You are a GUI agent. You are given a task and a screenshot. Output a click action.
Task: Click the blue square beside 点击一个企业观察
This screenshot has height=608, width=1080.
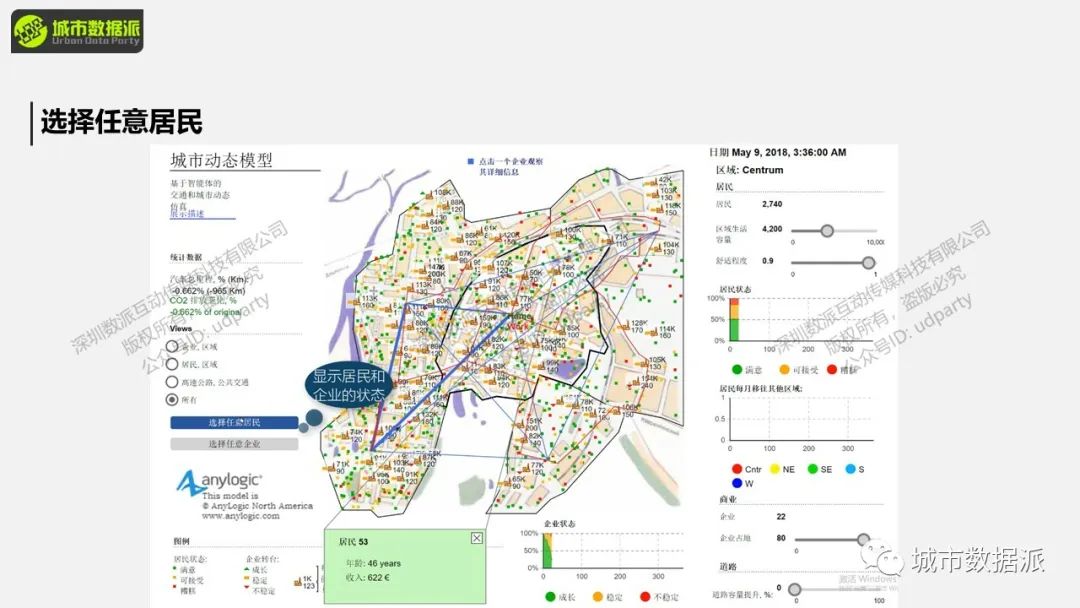click(471, 162)
